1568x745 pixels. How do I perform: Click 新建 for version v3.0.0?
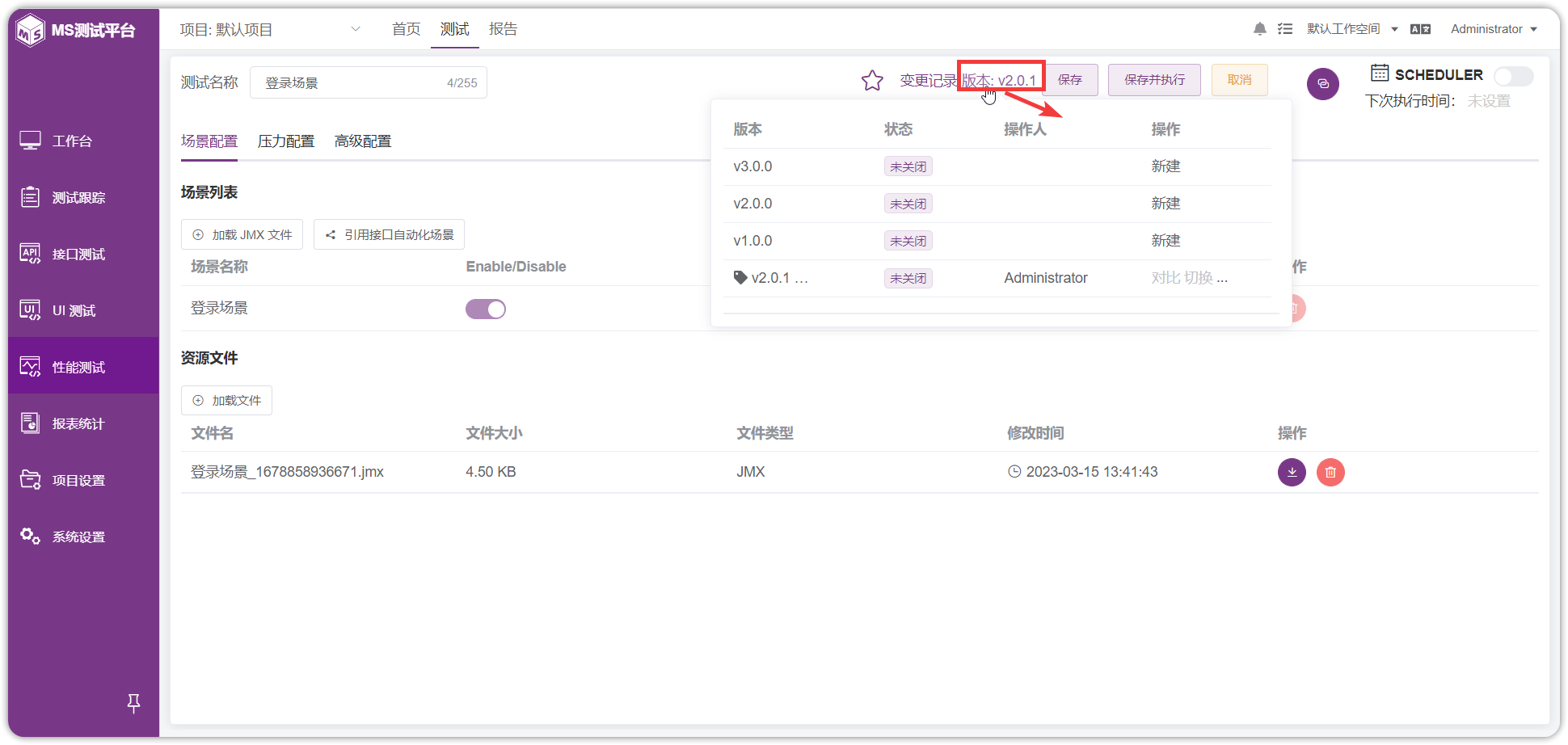[x=1165, y=166]
